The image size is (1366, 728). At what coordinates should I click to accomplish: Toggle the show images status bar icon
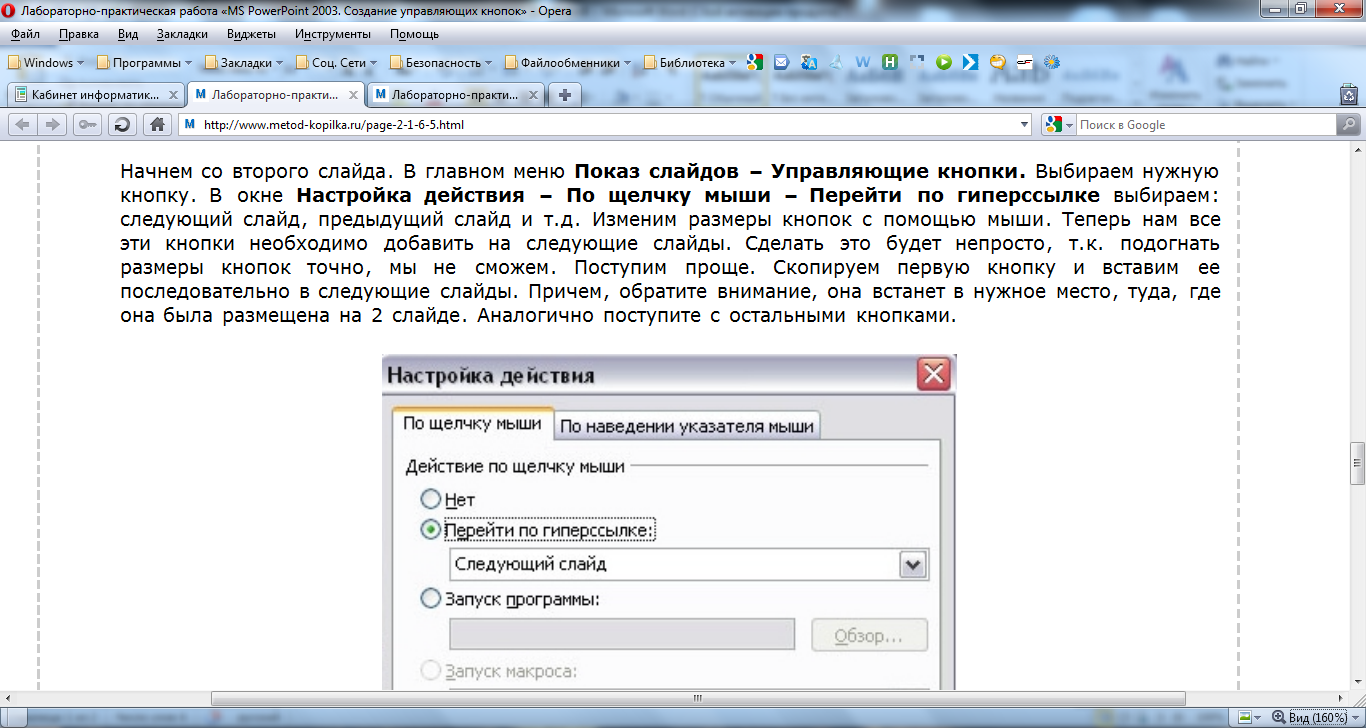pyautogui.click(x=1245, y=717)
